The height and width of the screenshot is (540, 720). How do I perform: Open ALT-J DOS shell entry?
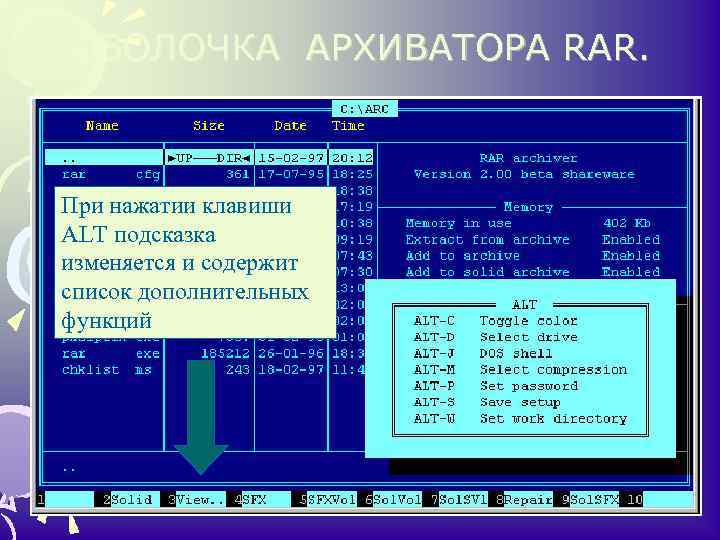[483, 354]
